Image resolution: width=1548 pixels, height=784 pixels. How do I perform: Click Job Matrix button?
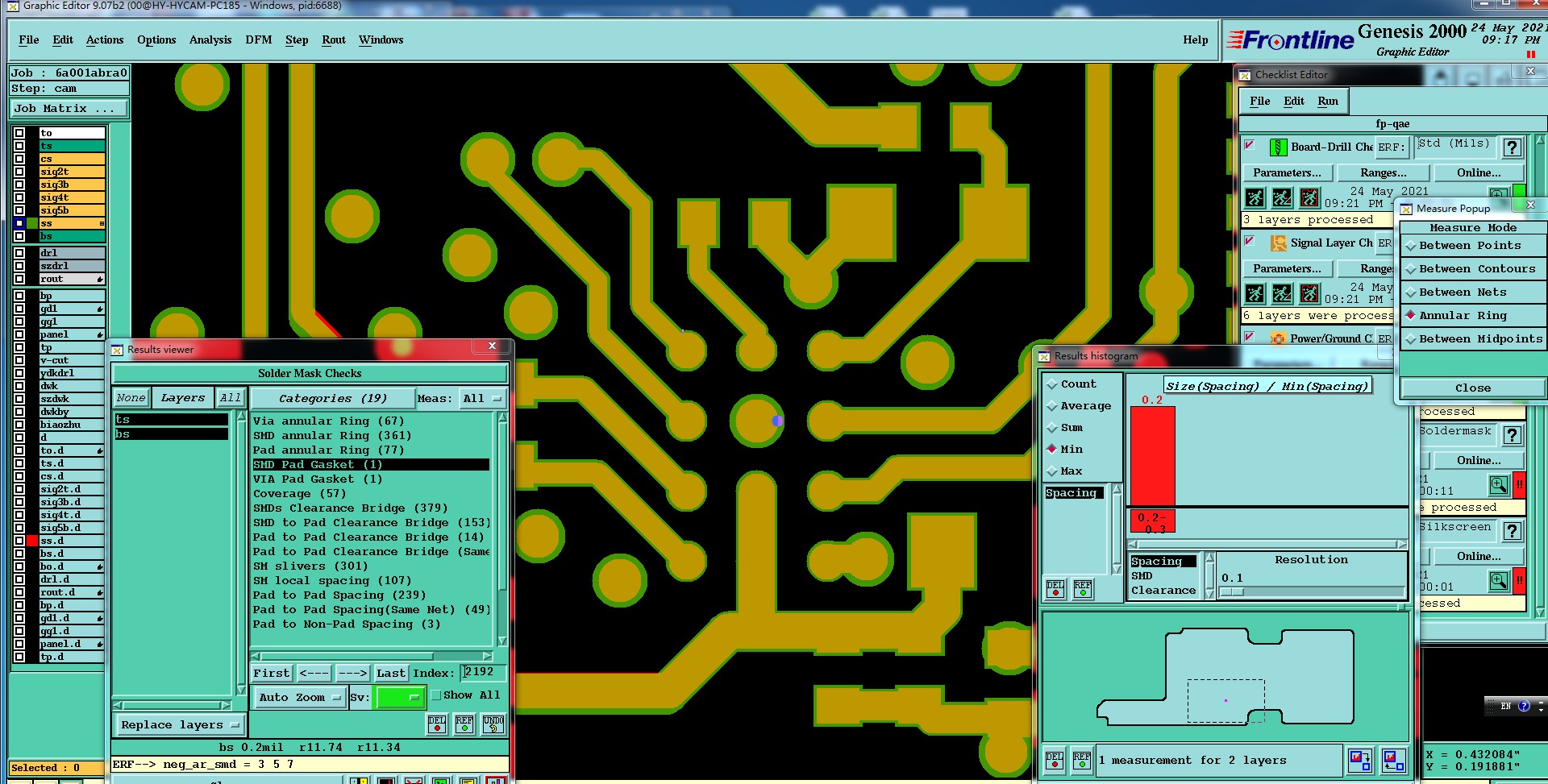tap(69, 109)
